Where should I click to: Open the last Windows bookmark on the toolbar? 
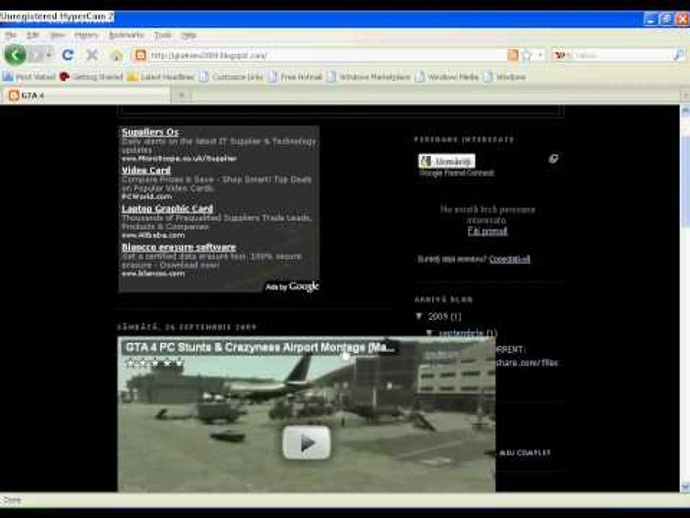pos(505,77)
